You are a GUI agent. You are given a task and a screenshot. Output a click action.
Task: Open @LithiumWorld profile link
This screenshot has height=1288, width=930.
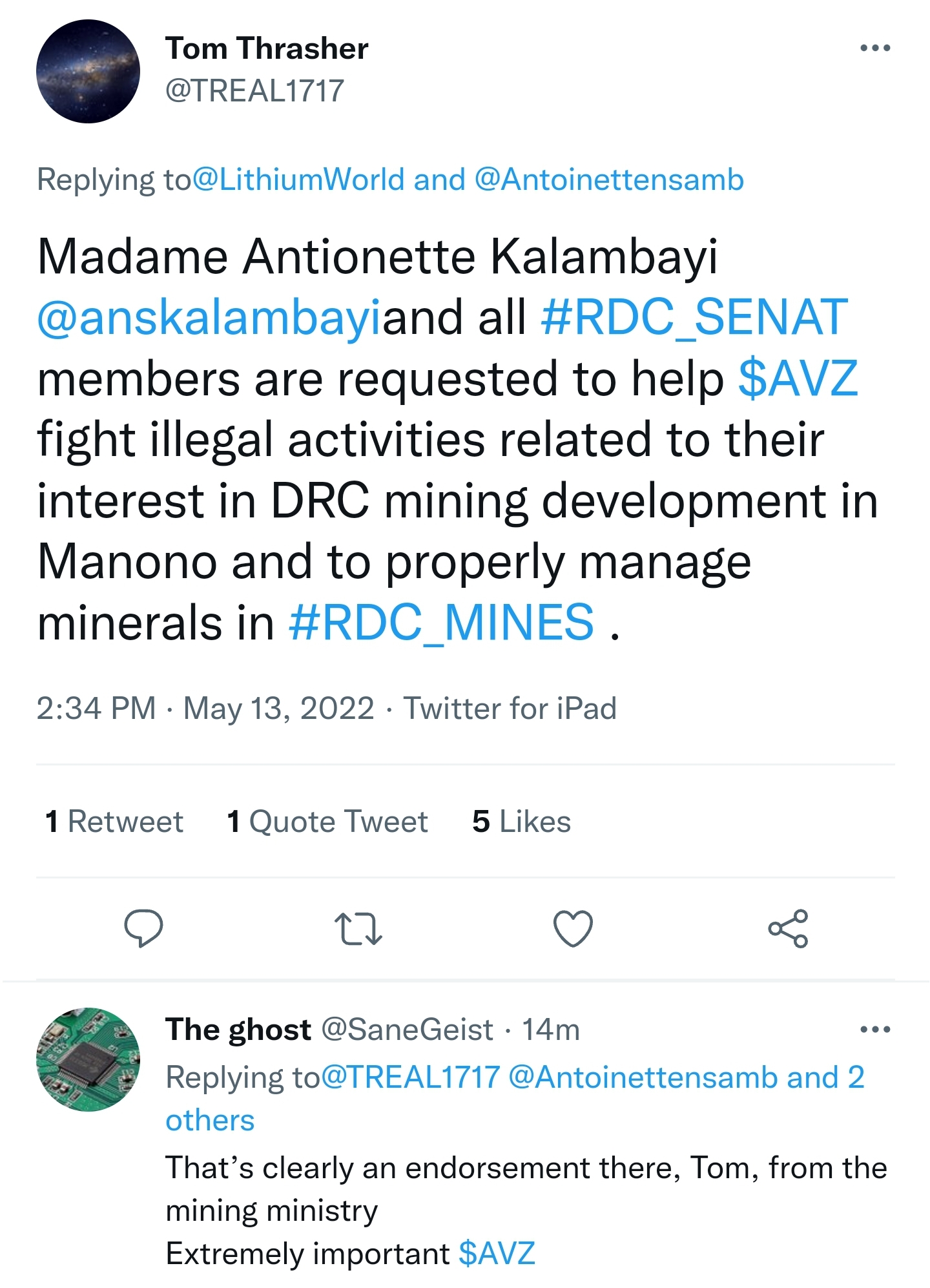pyautogui.click(x=298, y=180)
